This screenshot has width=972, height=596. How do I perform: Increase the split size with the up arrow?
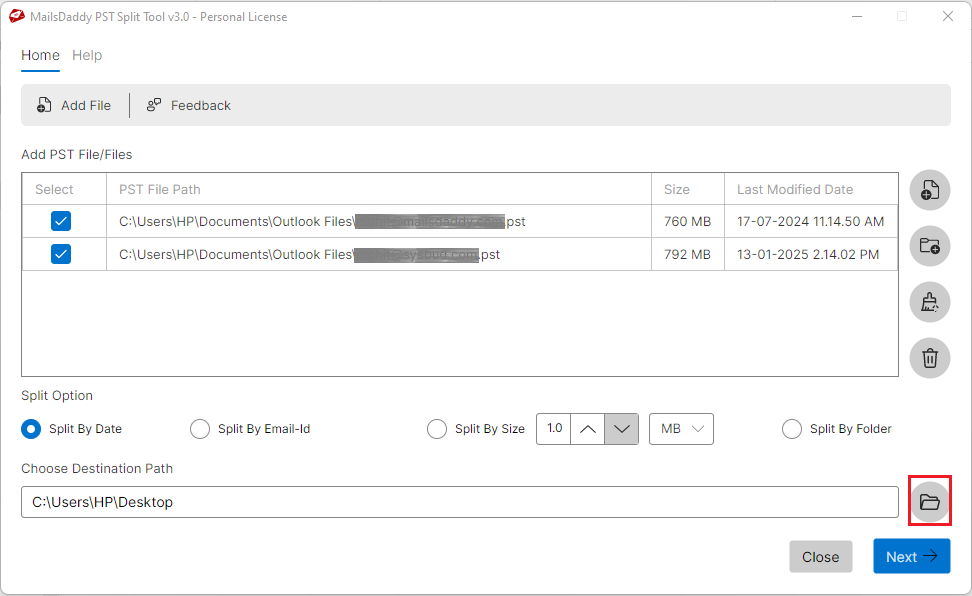[x=588, y=428]
